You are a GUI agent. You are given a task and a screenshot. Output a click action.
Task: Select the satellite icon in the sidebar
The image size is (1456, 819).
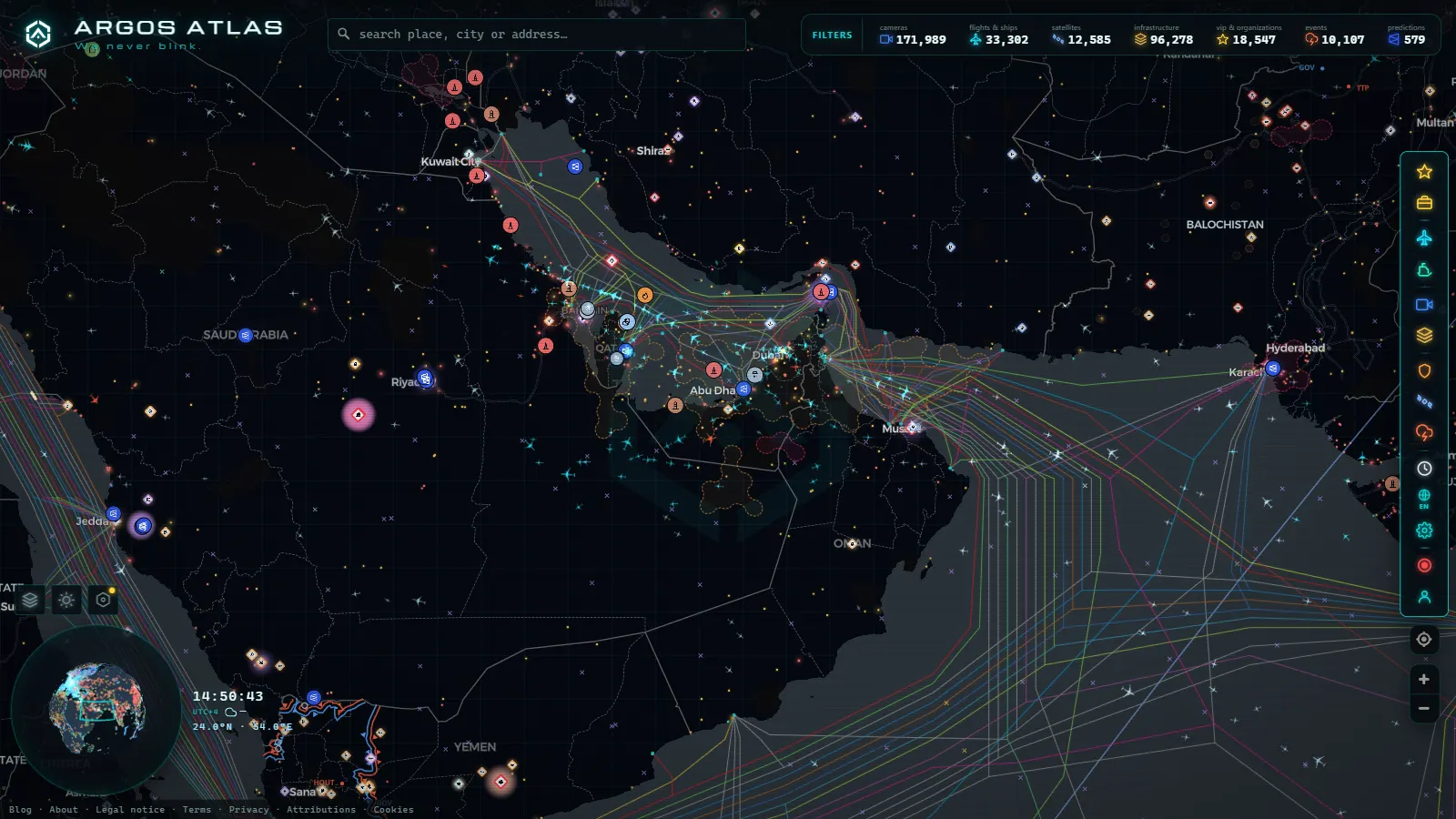pyautogui.click(x=1424, y=401)
